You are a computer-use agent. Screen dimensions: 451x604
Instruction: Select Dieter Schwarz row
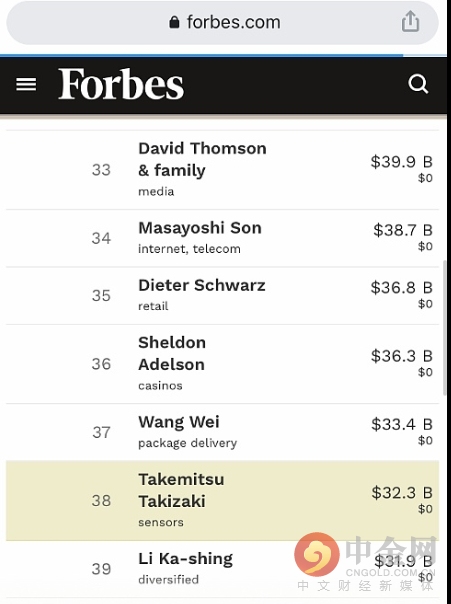222,295
